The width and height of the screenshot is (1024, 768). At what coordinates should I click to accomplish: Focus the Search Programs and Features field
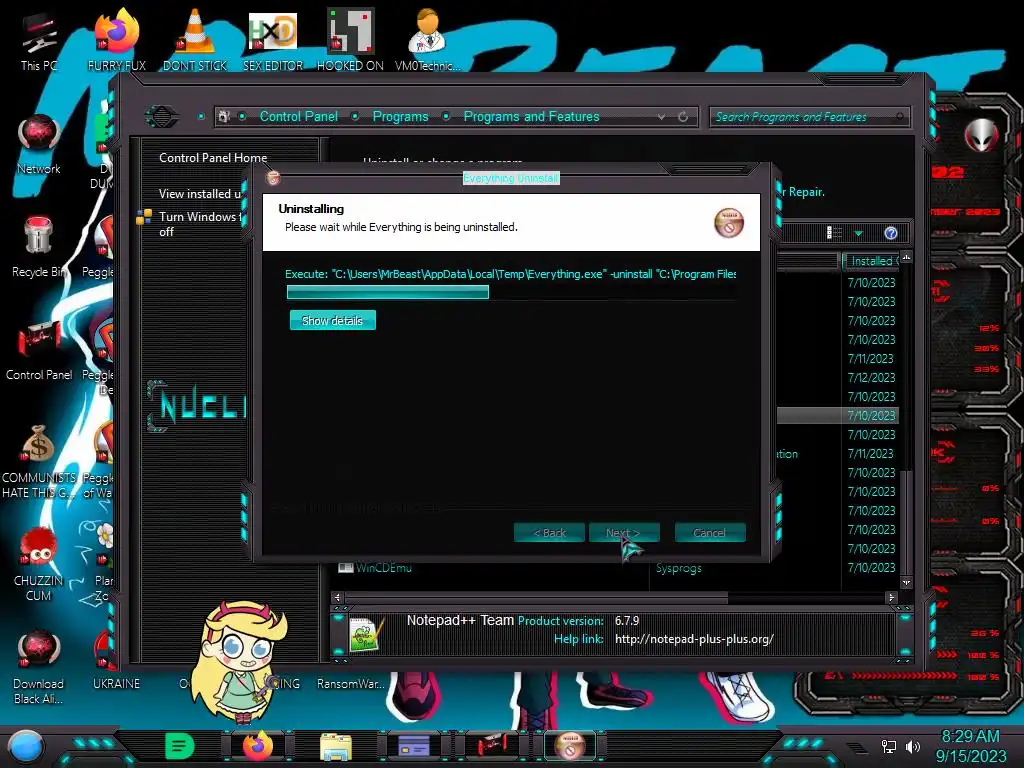[x=809, y=117]
